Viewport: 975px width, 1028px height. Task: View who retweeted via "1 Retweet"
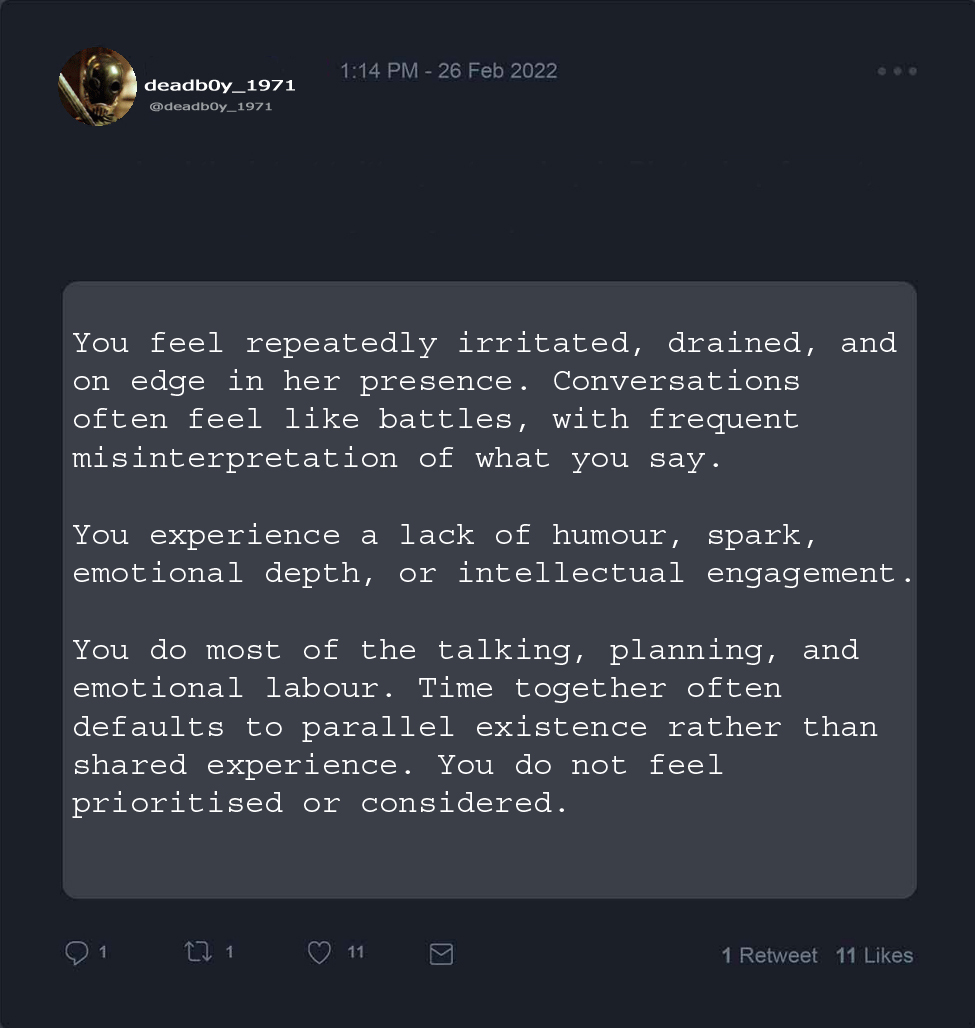769,955
